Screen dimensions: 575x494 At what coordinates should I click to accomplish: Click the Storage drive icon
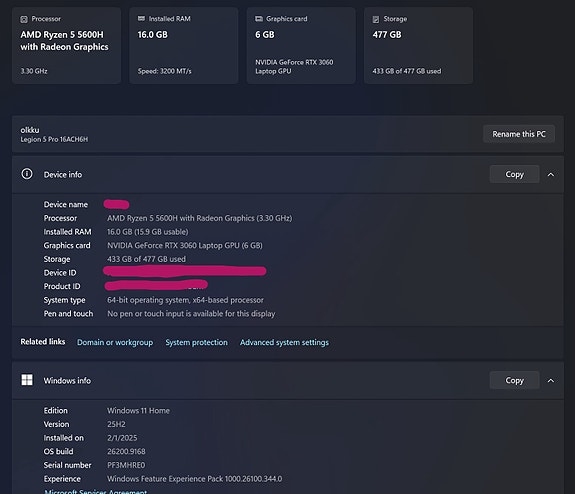click(376, 19)
